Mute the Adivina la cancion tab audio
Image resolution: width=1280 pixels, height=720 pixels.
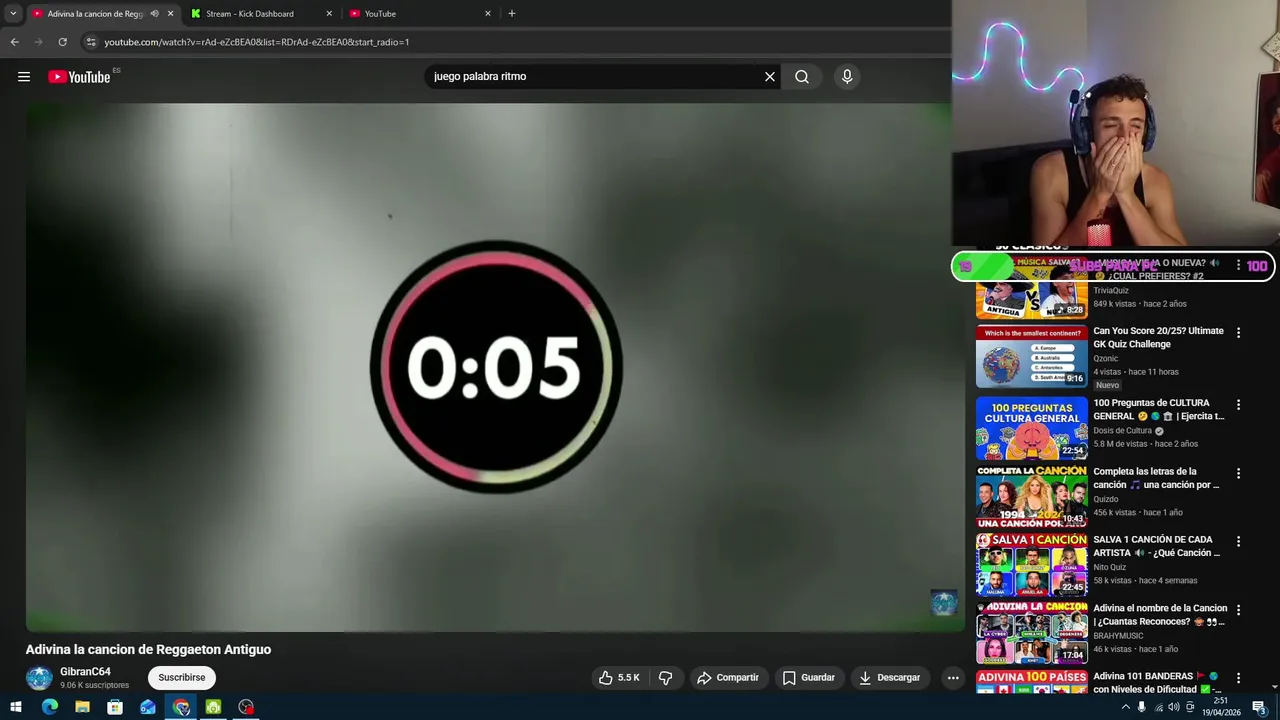[154, 14]
